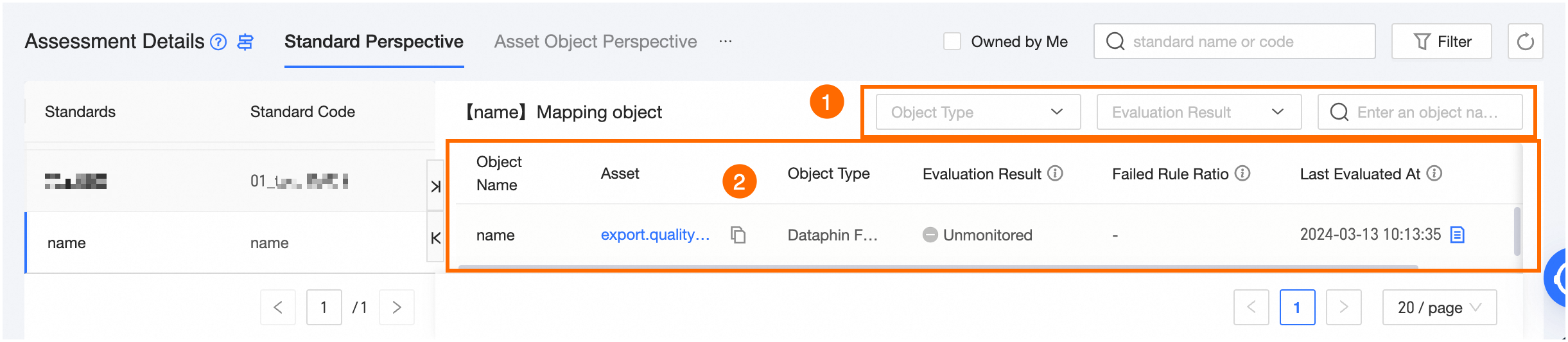Click the Filter button

(x=1442, y=42)
